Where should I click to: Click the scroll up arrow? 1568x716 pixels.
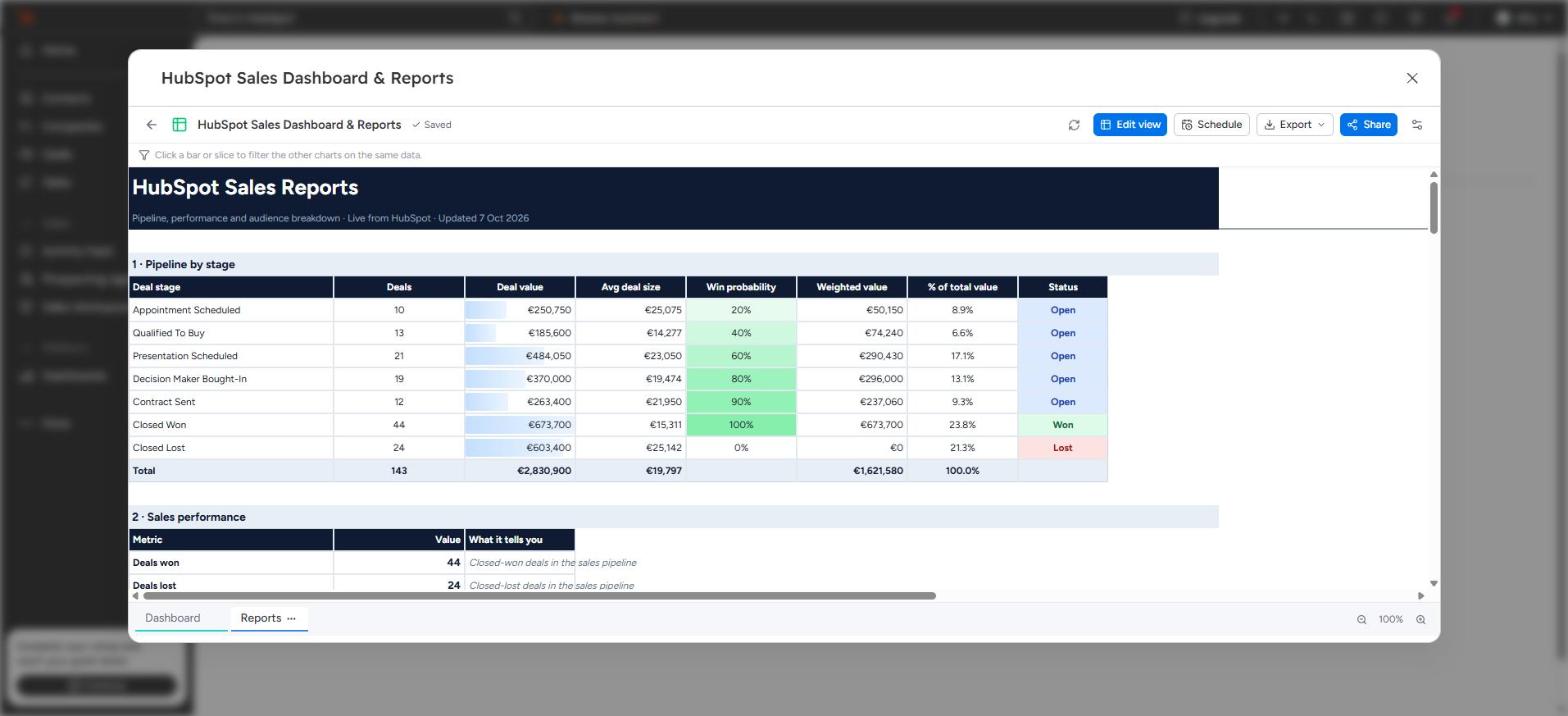tap(1433, 175)
